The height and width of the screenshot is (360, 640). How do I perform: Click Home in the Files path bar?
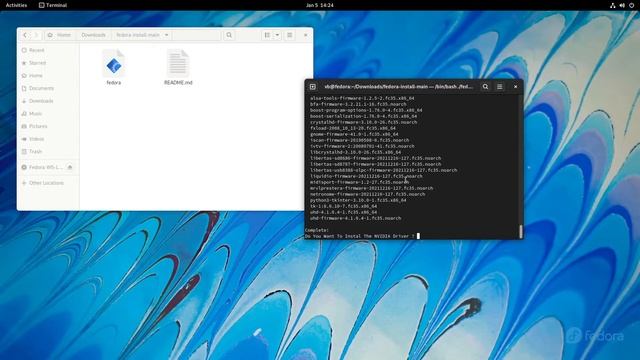[60, 35]
